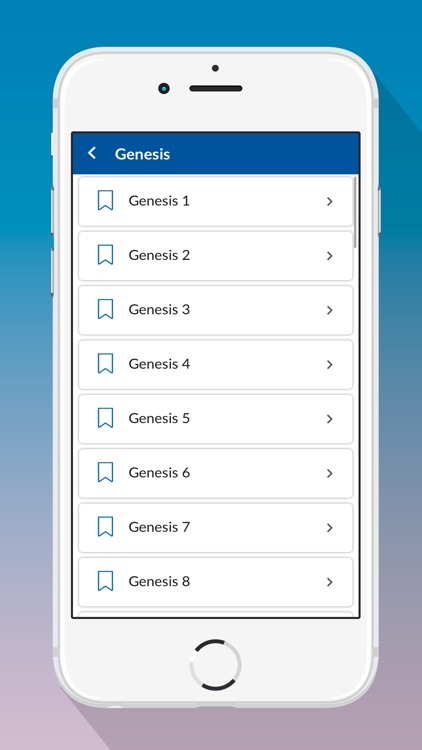Tap the Genesis header title
The width and height of the screenshot is (422, 750).
142,154
